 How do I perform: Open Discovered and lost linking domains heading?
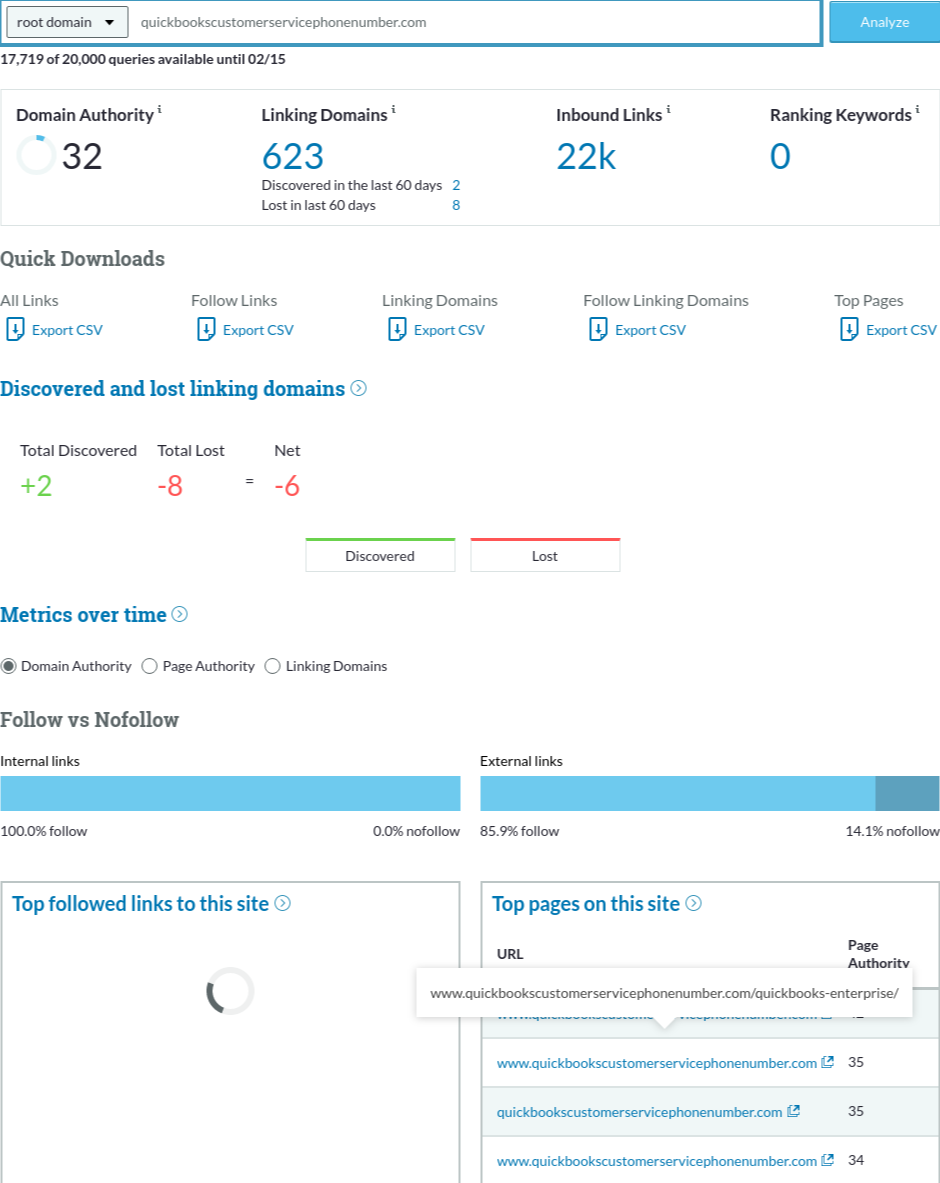pyautogui.click(x=173, y=389)
